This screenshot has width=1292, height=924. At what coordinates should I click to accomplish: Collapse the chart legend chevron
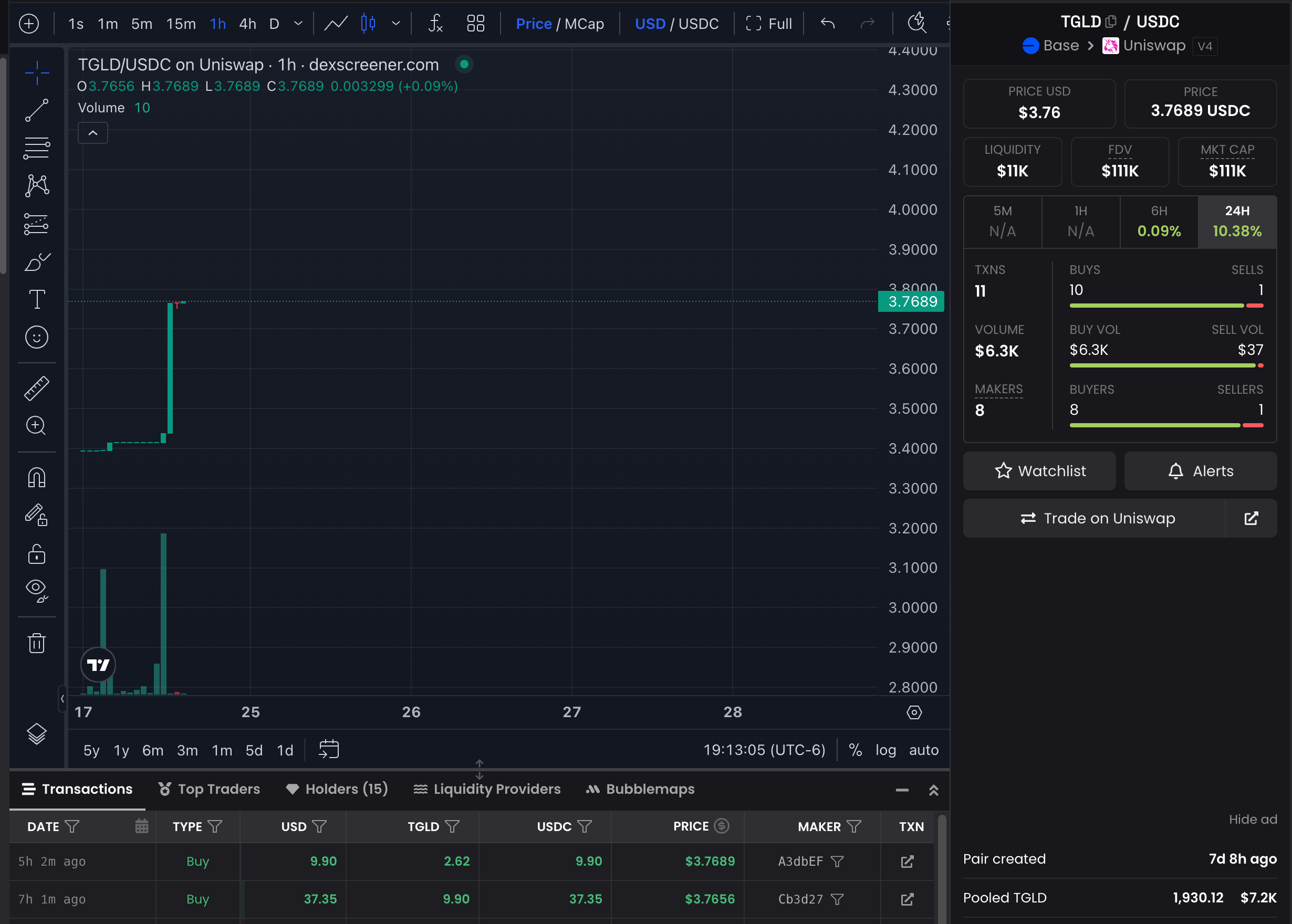[93, 133]
